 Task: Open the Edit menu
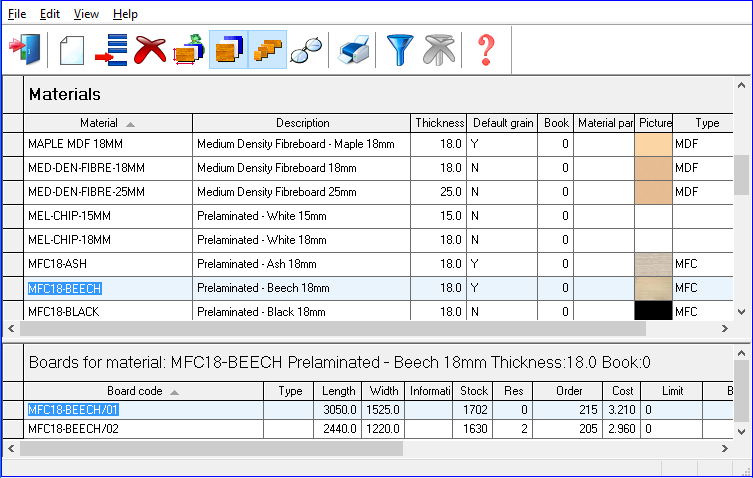(x=49, y=14)
